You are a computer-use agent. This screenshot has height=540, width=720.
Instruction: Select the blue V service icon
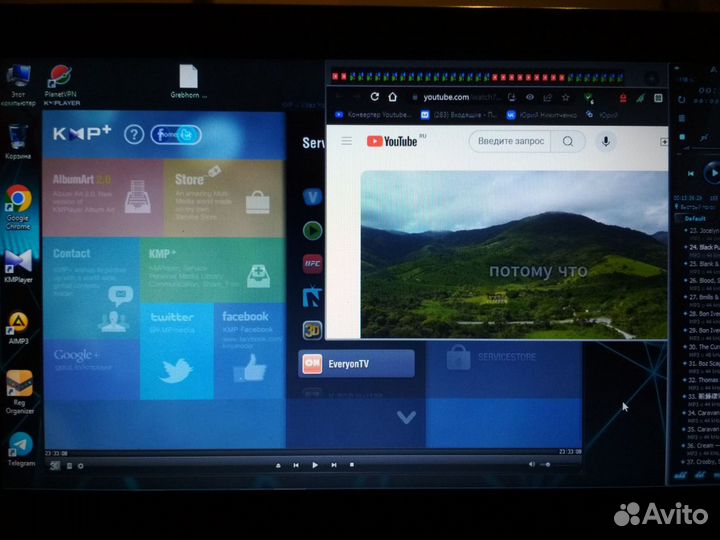click(x=313, y=197)
